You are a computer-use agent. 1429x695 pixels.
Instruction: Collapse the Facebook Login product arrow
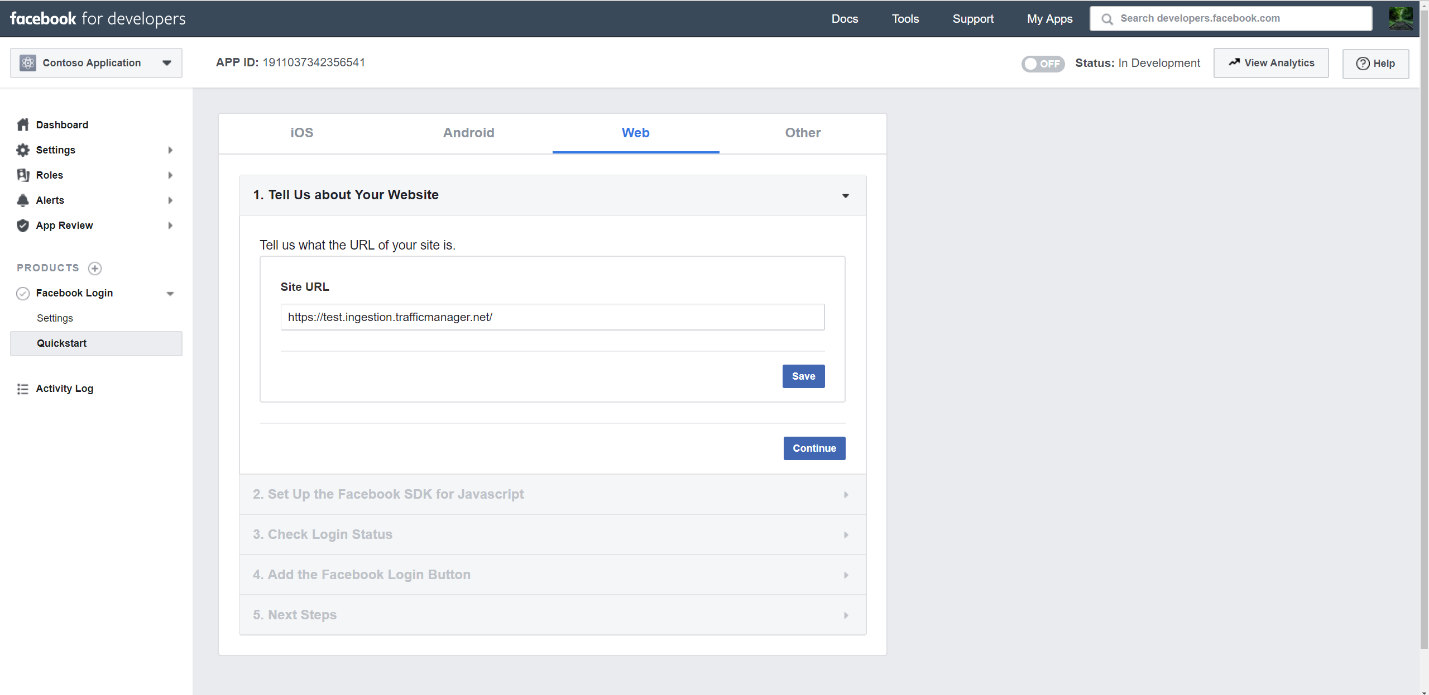point(170,293)
